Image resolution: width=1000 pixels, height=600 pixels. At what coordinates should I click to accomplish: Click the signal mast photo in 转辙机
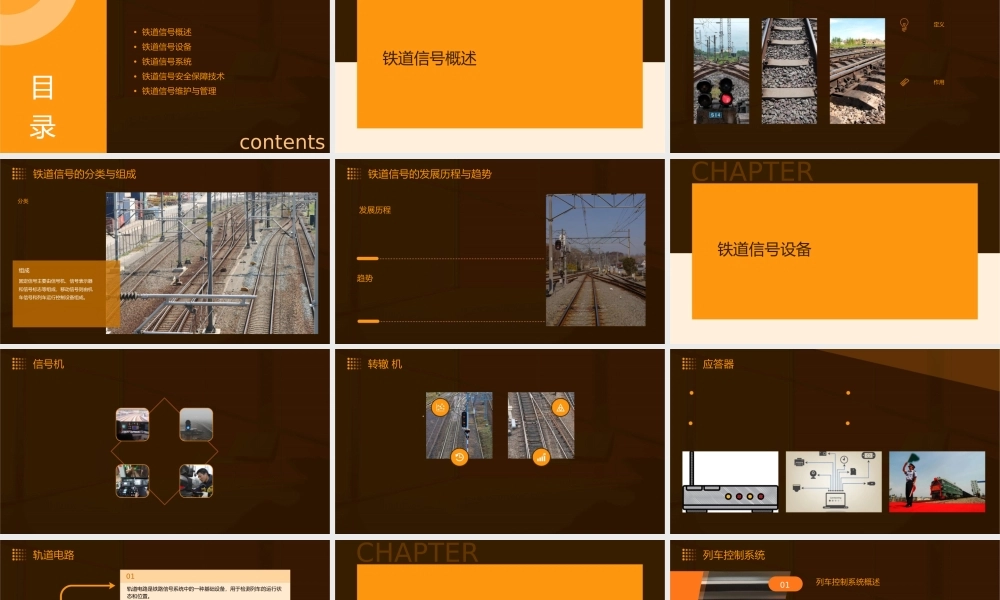[x=459, y=425]
